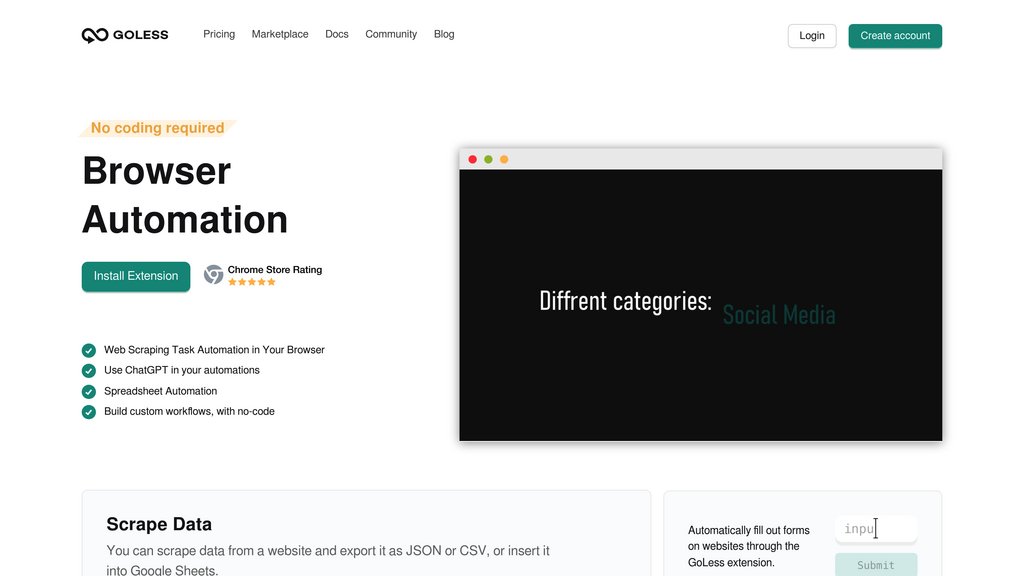Click the Login button
Screen dimensions: 1024x576
point(812,36)
